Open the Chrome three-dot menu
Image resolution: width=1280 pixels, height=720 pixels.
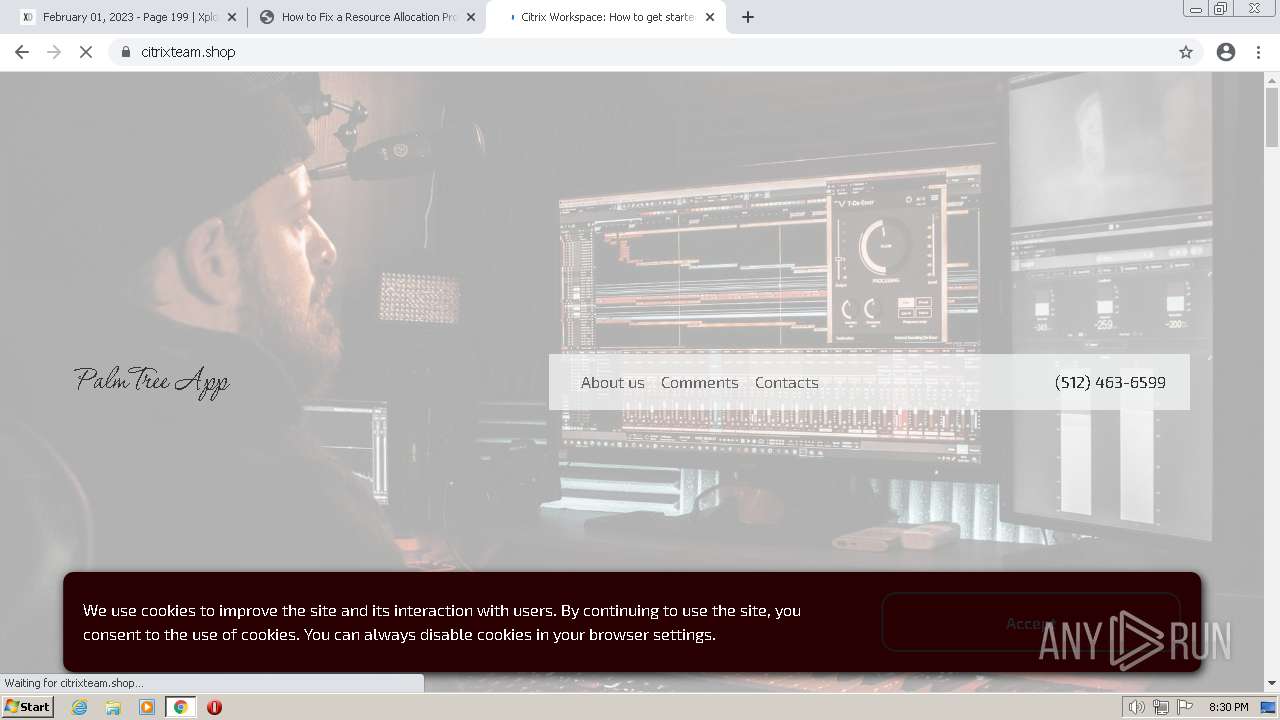pyautogui.click(x=1259, y=52)
